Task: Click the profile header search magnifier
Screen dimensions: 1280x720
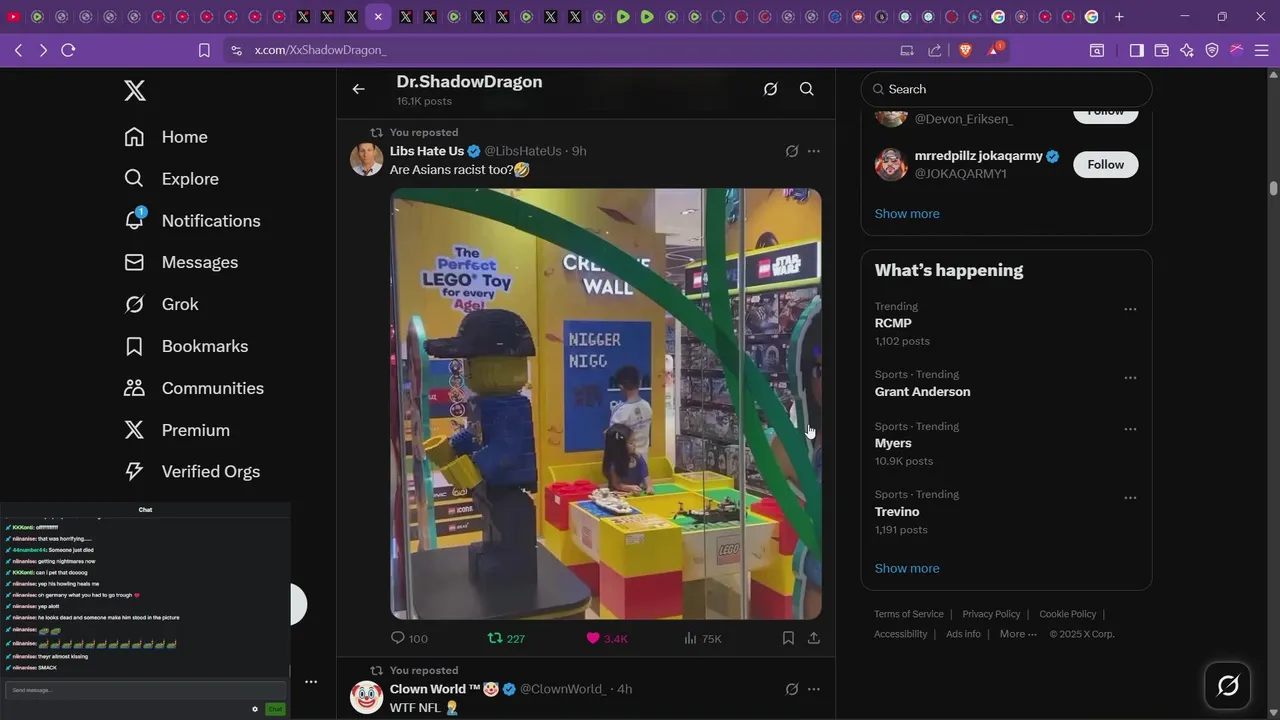Action: tap(807, 89)
